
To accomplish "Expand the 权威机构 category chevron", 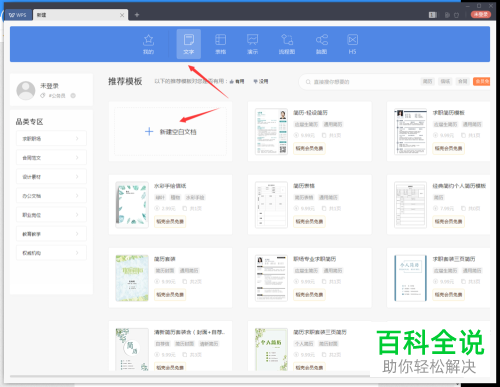I will (77, 253).
